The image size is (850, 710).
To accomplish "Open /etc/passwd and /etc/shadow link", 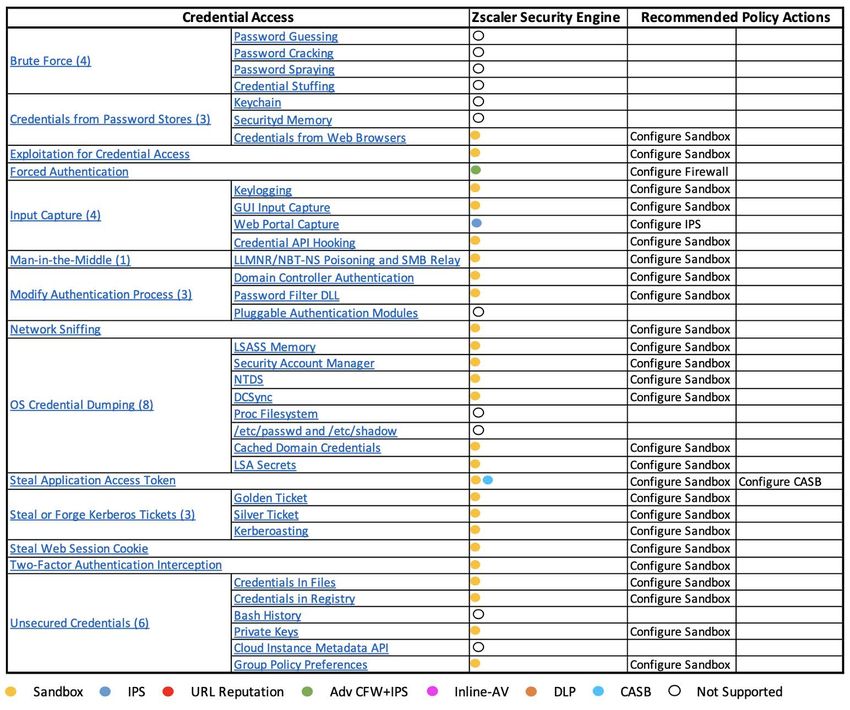I will 315,431.
